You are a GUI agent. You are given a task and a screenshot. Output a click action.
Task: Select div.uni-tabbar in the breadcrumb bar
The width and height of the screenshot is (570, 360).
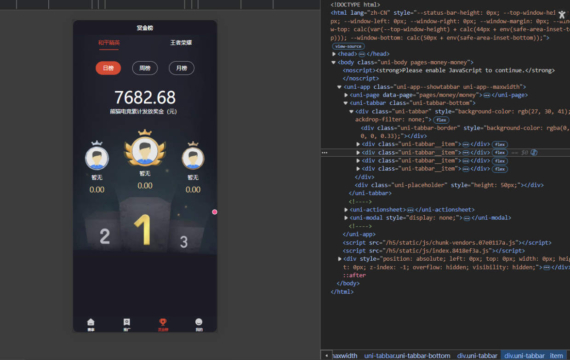[x=477, y=355]
